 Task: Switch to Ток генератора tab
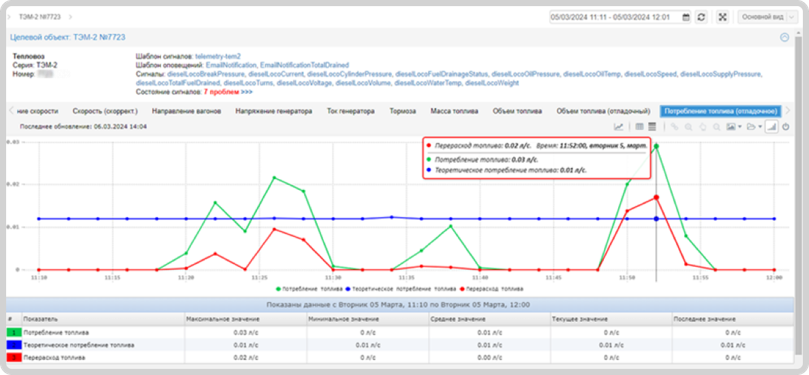pos(351,111)
